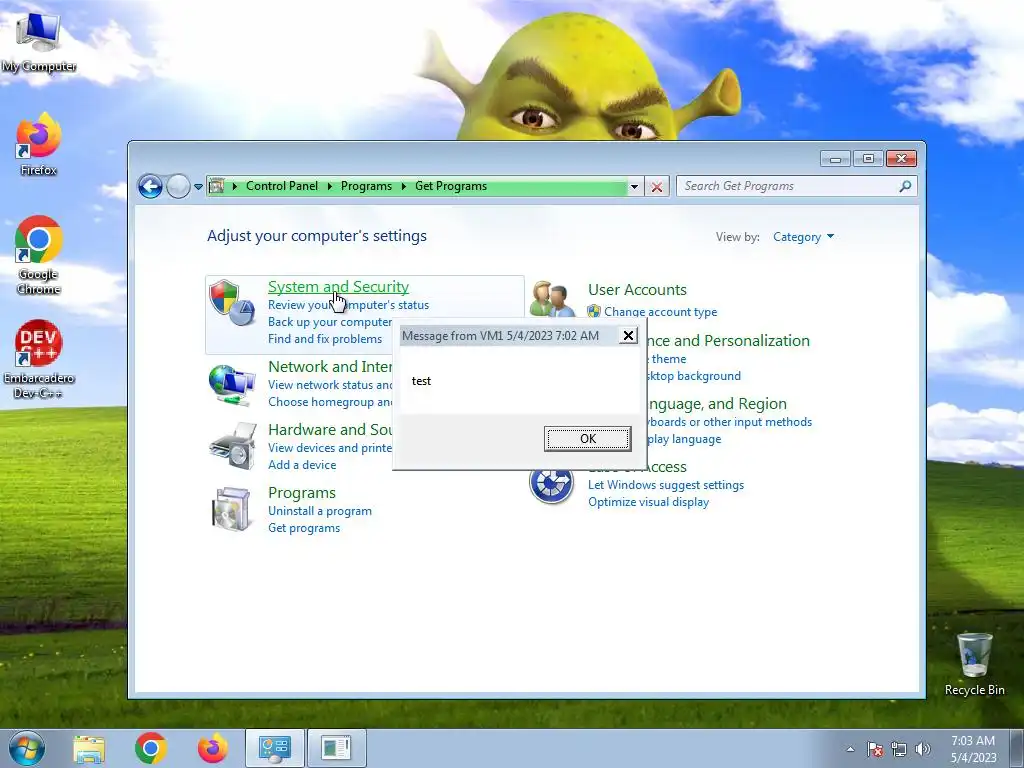Expand the arrow after Programs breadcrumb

pos(404,186)
